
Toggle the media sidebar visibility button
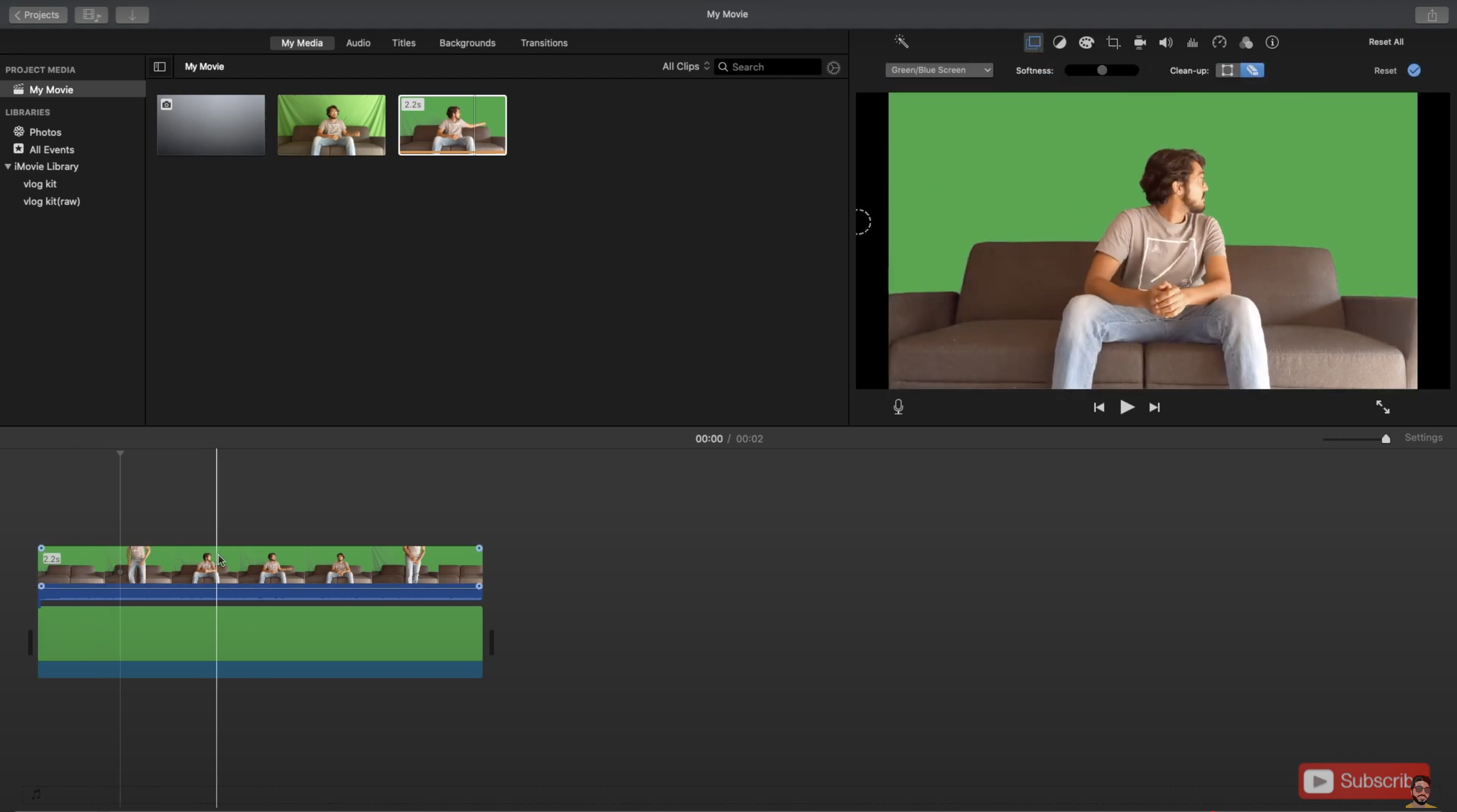pos(159,67)
